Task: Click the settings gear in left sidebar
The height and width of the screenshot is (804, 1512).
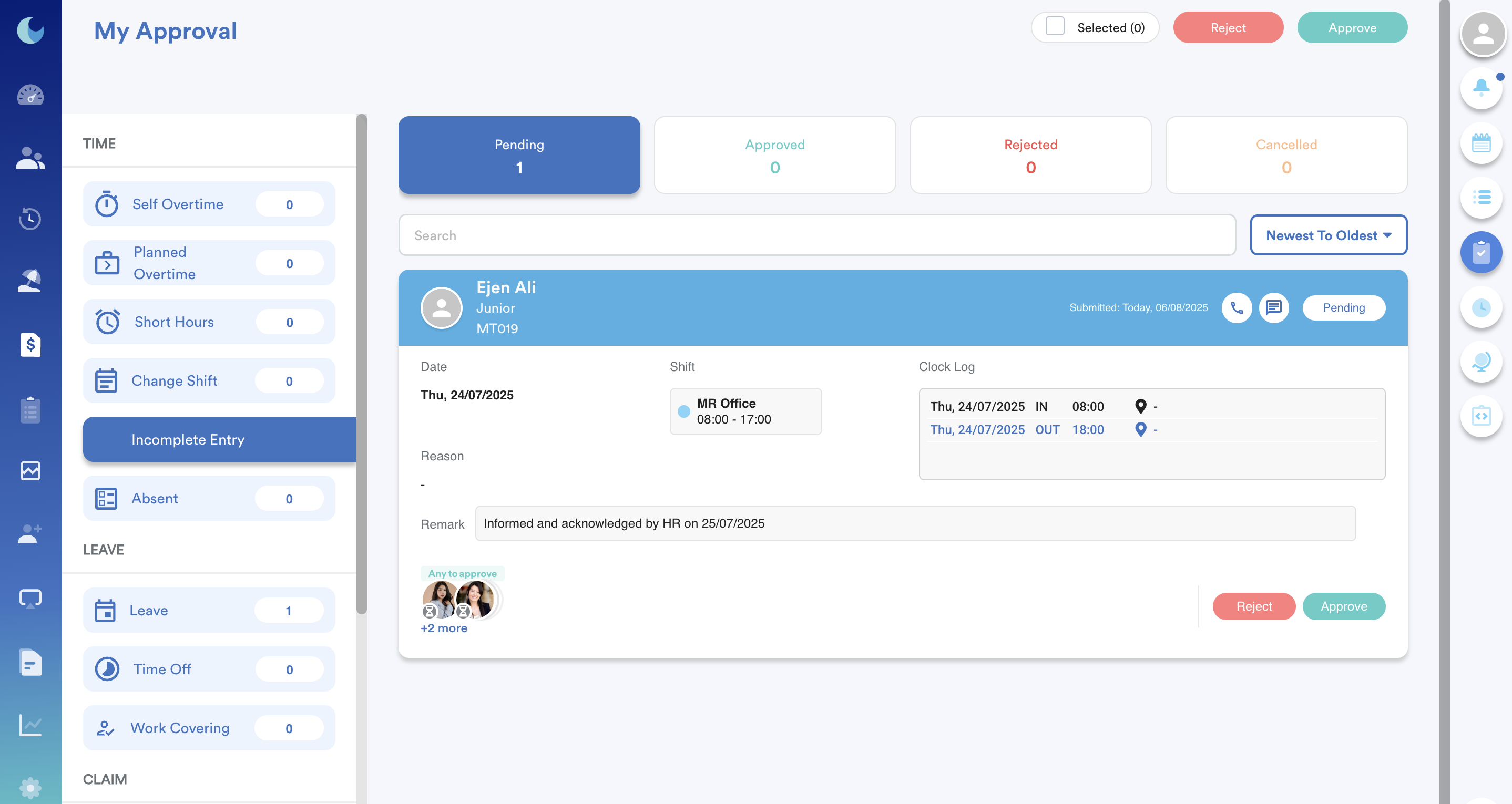Action: (x=30, y=788)
